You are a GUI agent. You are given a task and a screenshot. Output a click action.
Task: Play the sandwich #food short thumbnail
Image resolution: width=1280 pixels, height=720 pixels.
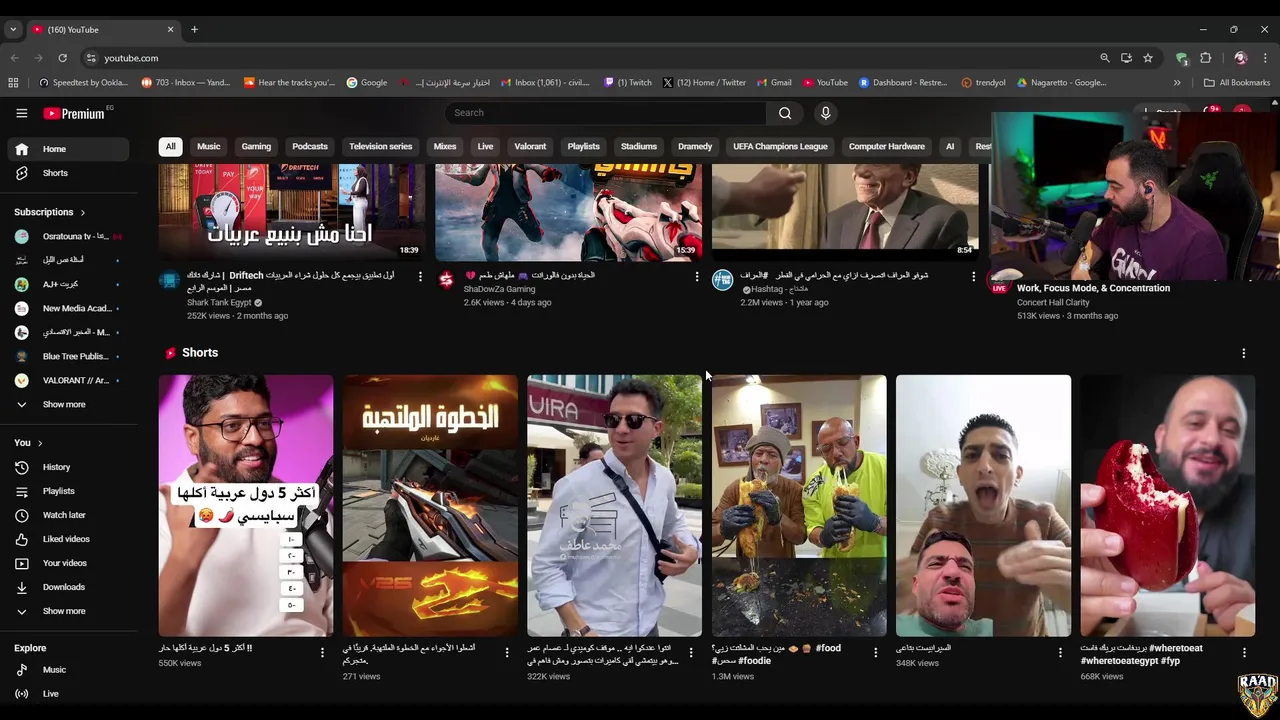[799, 506]
